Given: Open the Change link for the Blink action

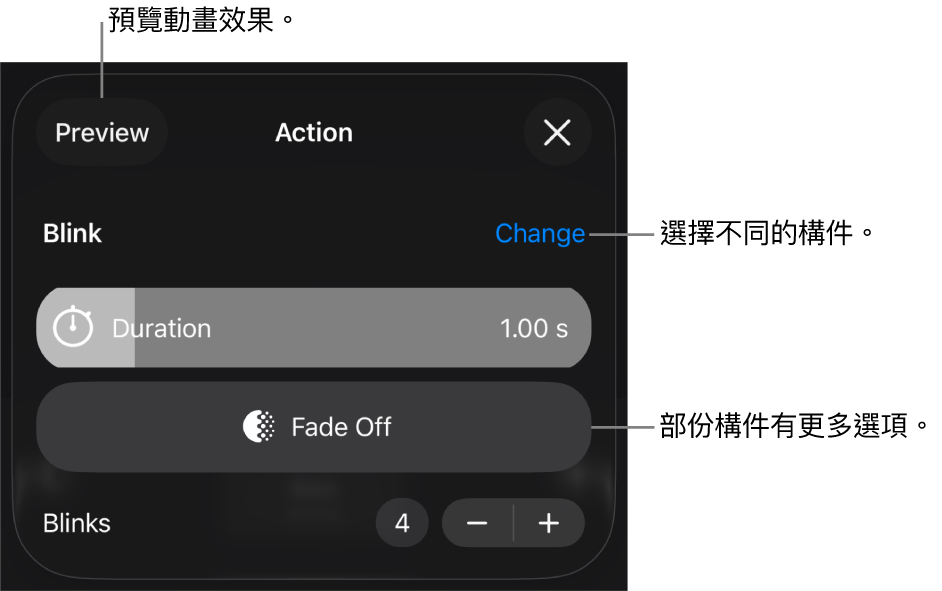Looking at the screenshot, I should (540, 233).
